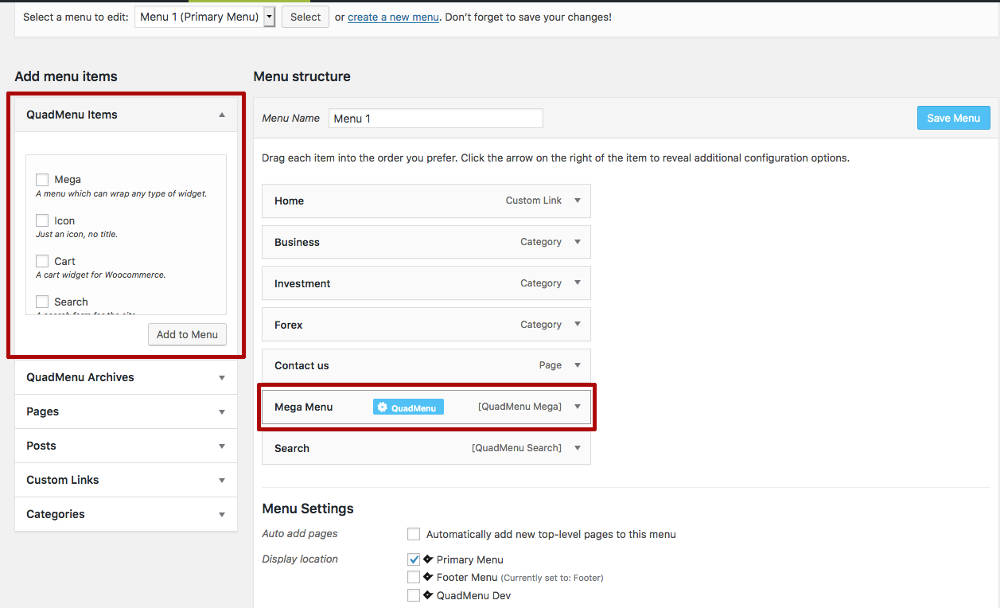Click the Mega Menu item title
The image size is (1000, 608).
pos(304,407)
